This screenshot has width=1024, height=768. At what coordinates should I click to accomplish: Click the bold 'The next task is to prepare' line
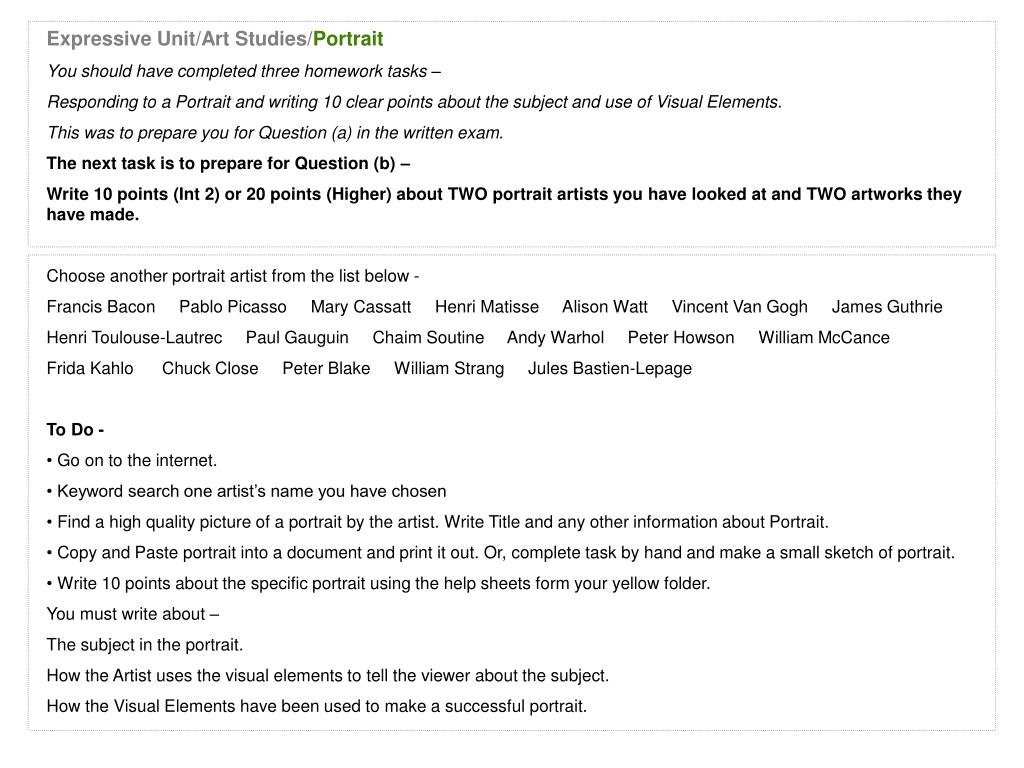228,164
